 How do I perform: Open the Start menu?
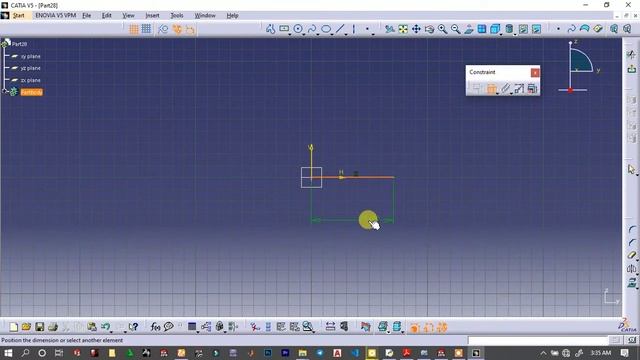click(x=18, y=16)
